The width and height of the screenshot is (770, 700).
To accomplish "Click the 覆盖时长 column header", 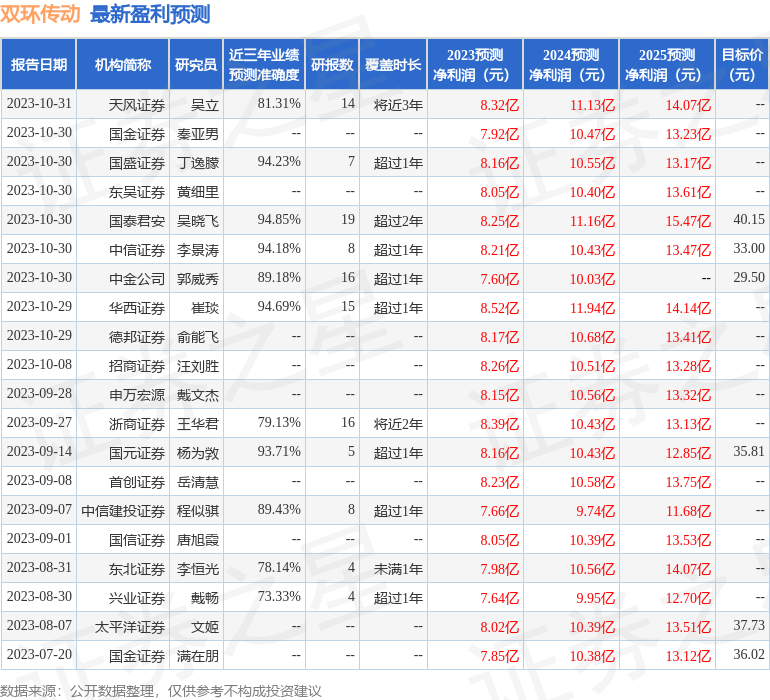I will pyautogui.click(x=393, y=65).
